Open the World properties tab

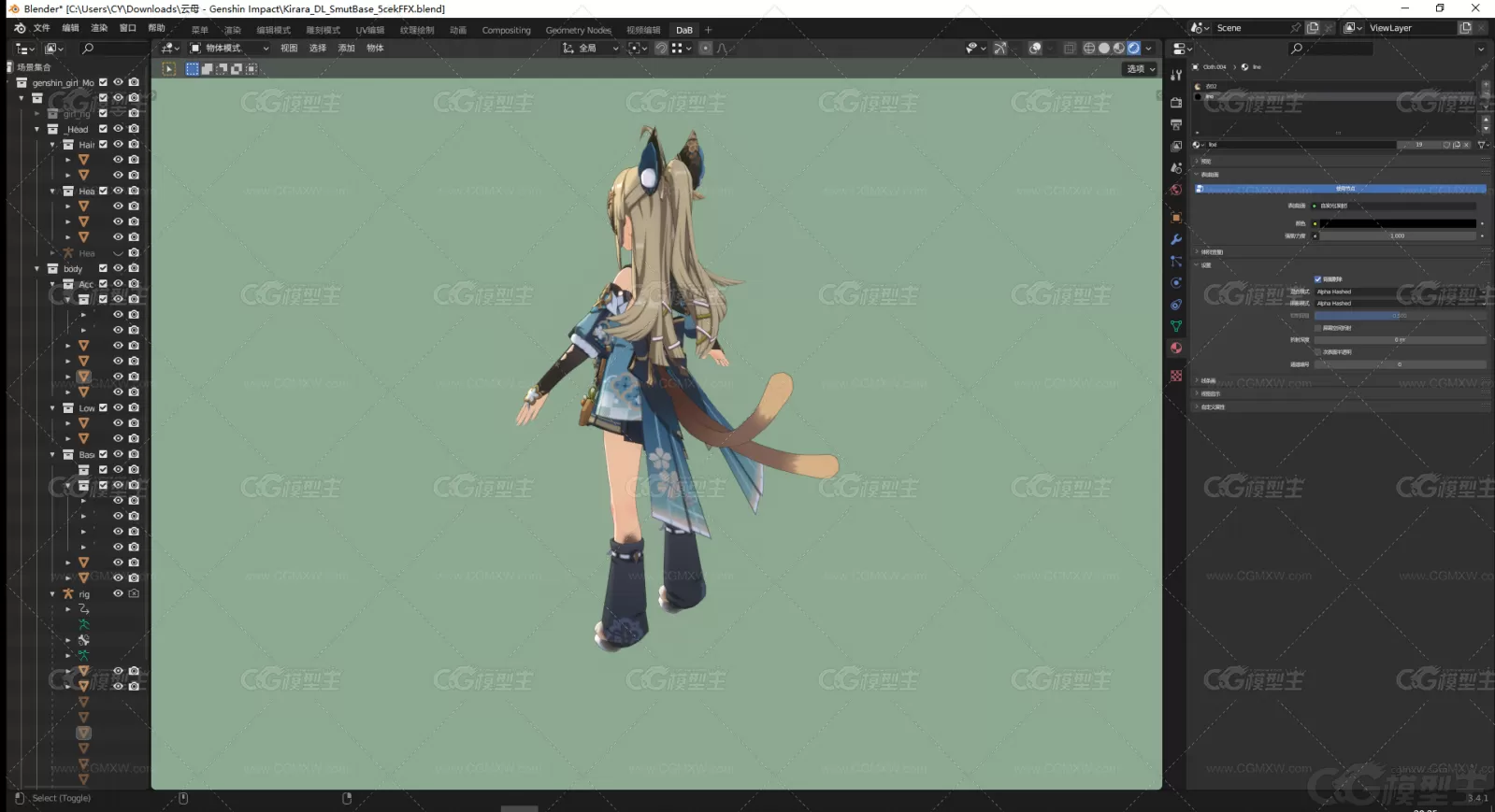[x=1176, y=190]
